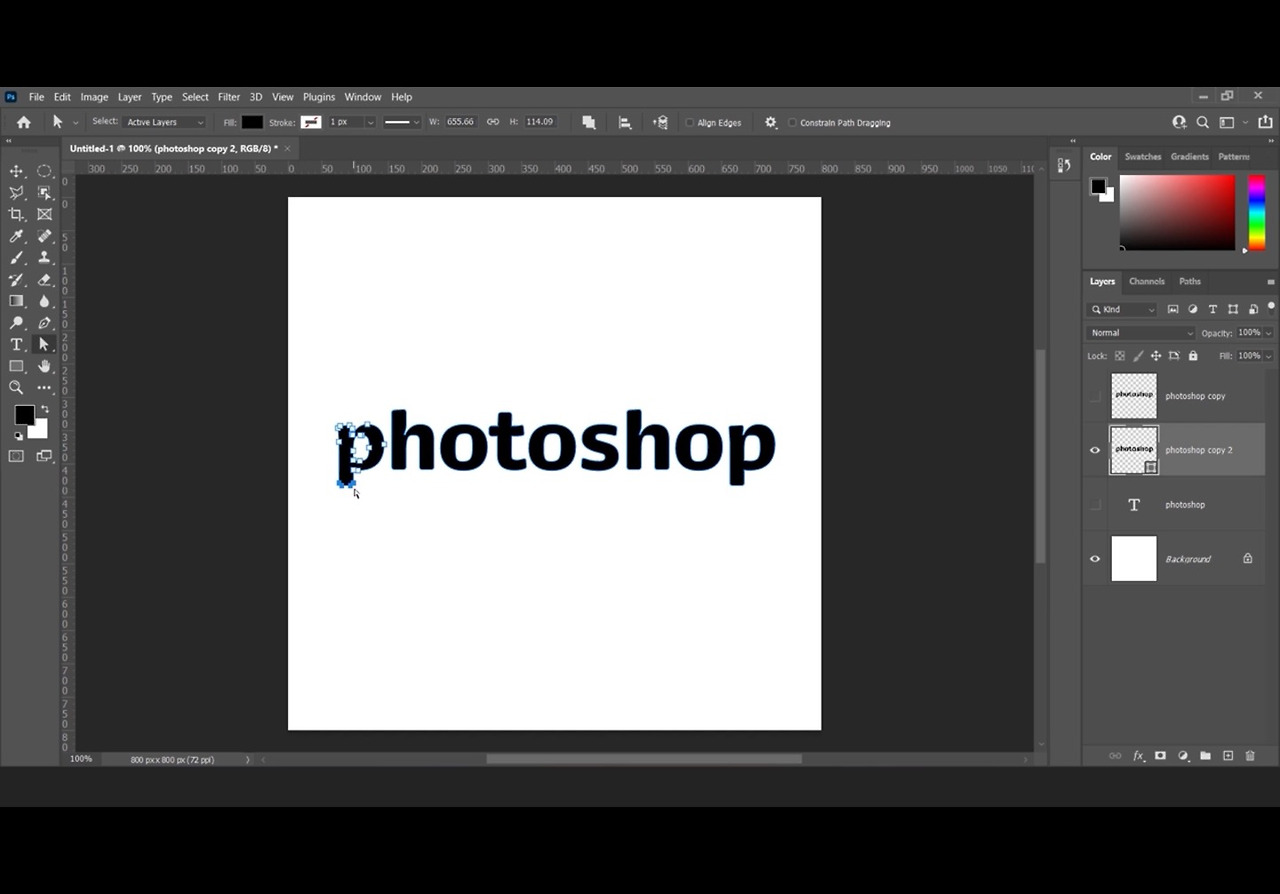Select the Eyedropper tool
Image resolution: width=1280 pixels, height=894 pixels.
tap(17, 236)
